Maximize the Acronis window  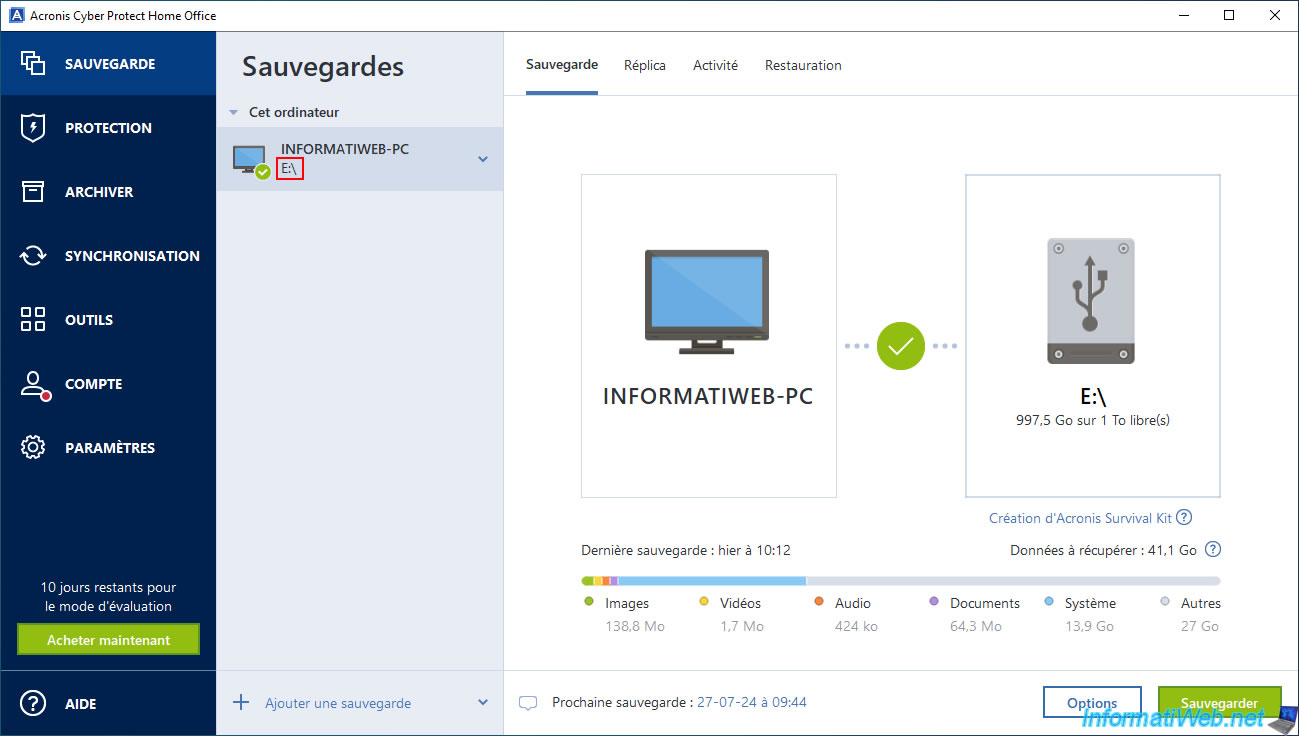click(x=1229, y=15)
